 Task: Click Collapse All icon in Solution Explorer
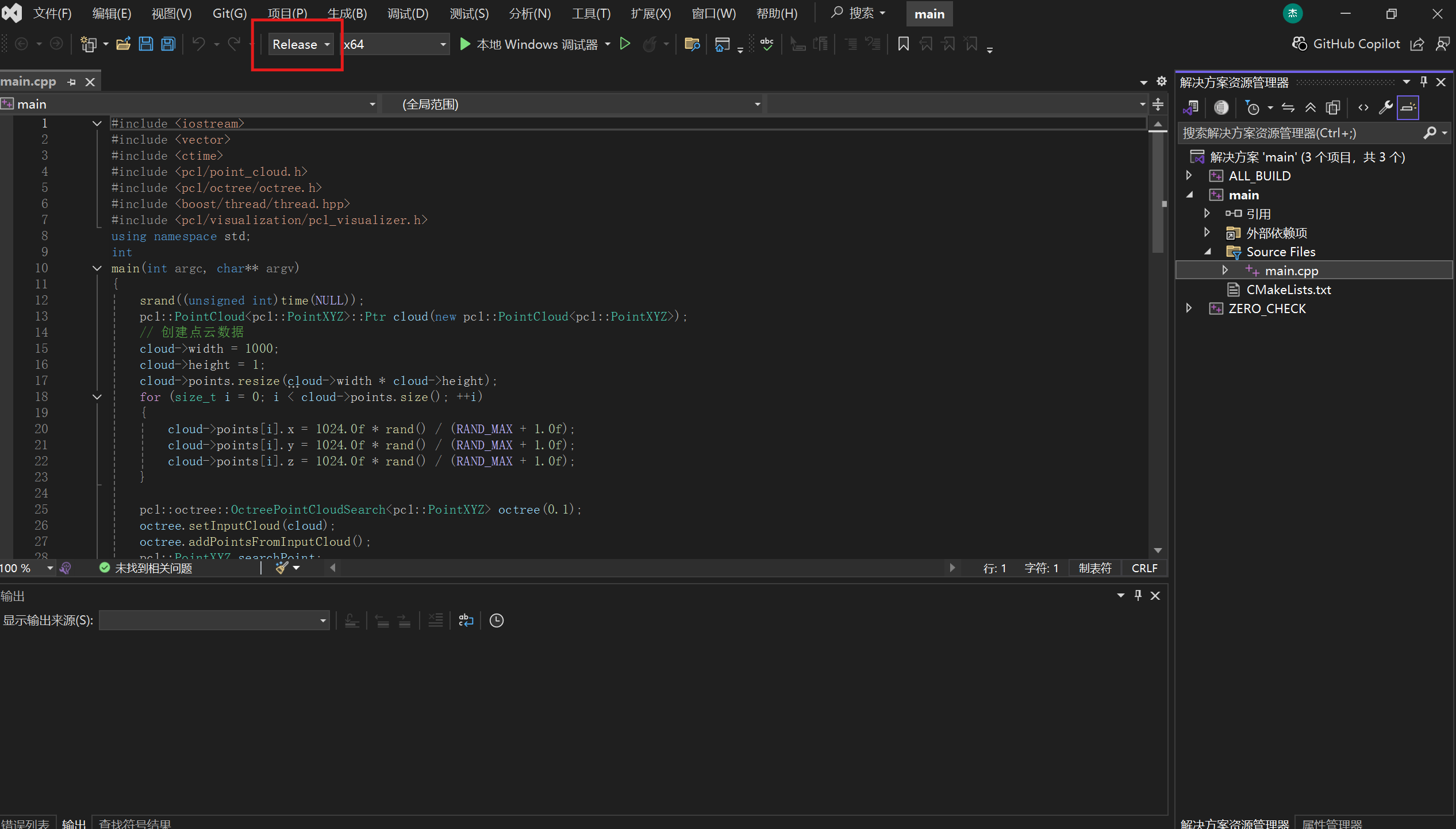pos(1310,107)
